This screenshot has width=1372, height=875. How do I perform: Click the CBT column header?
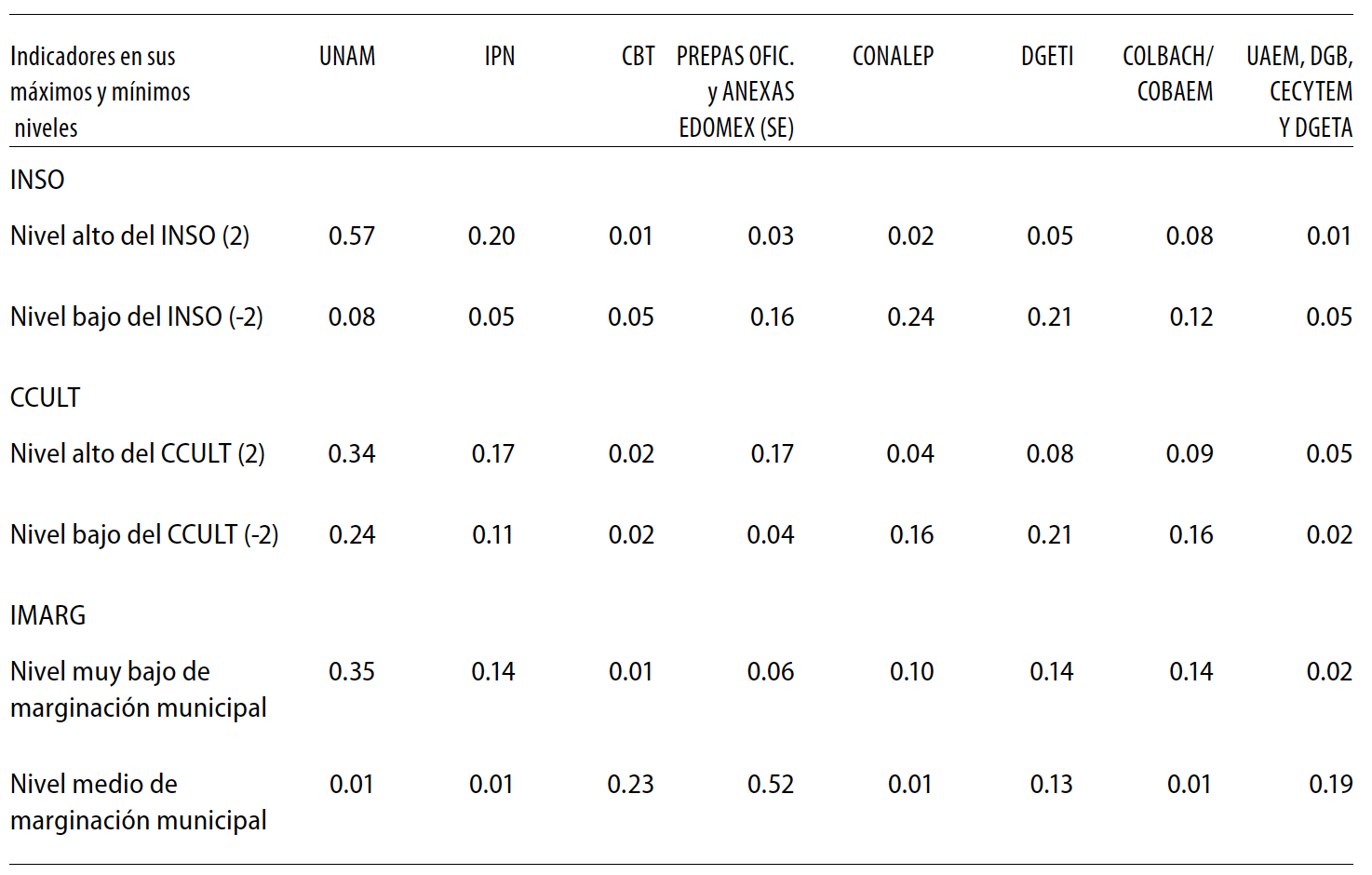(638, 57)
